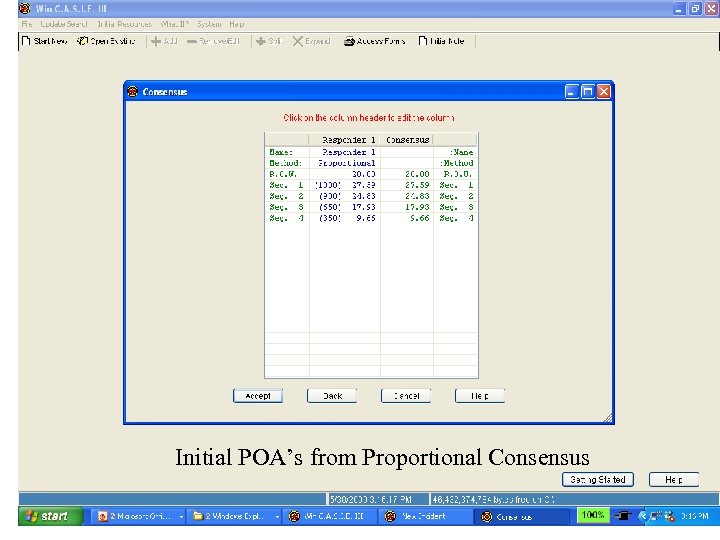Click Responder 1 name cell in Name row
Screen dimensions: 720x540
click(345, 152)
